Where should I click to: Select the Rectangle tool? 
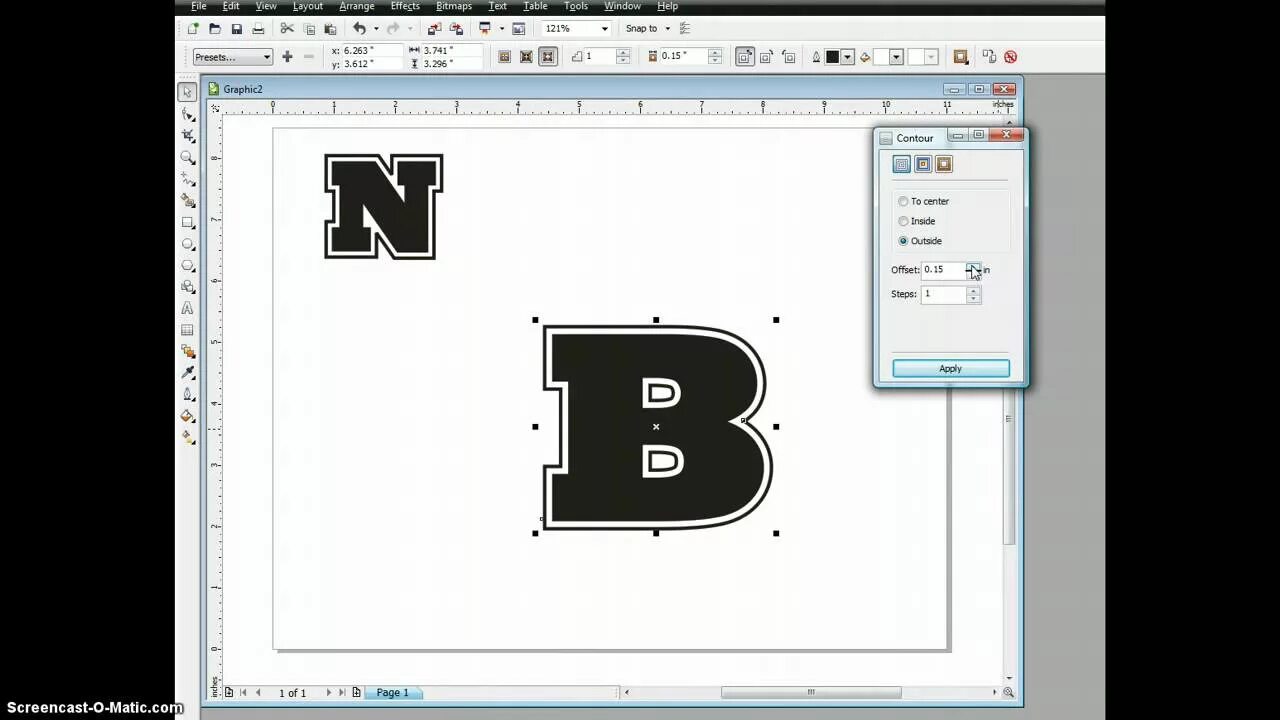coord(187,223)
